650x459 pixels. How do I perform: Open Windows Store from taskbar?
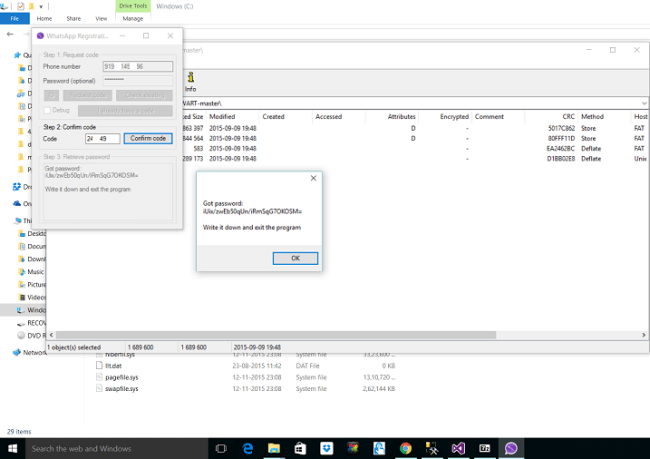[x=300, y=449]
